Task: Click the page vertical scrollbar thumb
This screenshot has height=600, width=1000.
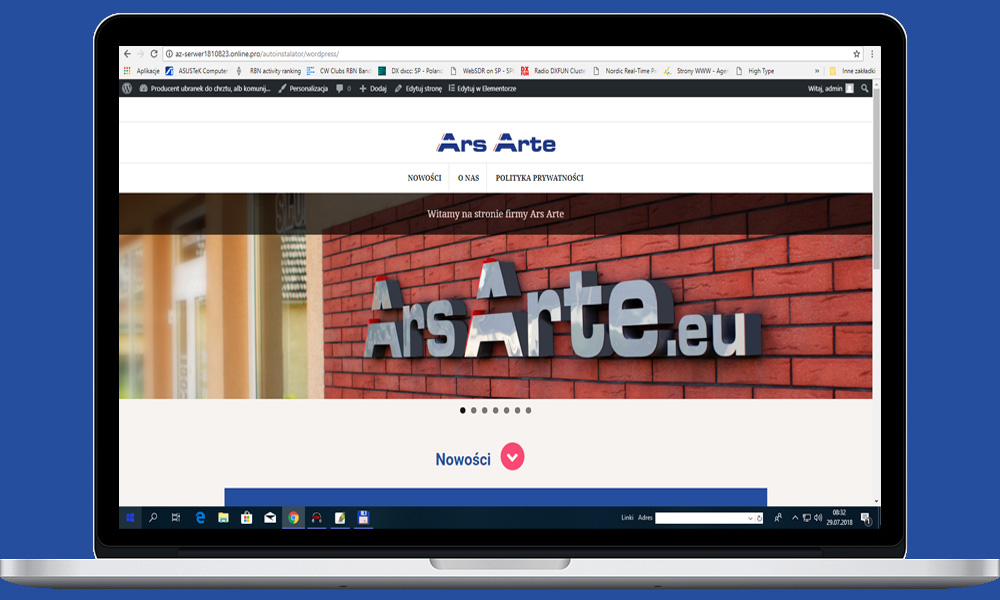Action: (876, 179)
